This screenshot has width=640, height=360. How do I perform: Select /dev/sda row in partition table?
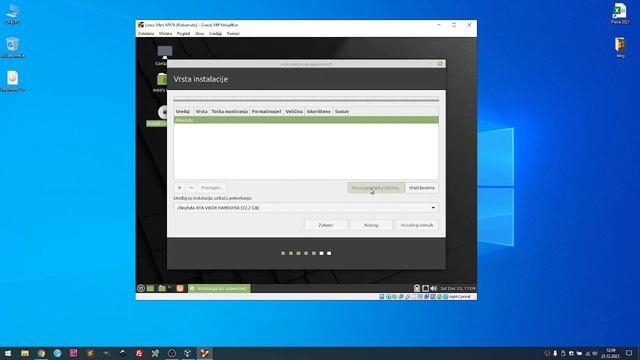[306, 120]
